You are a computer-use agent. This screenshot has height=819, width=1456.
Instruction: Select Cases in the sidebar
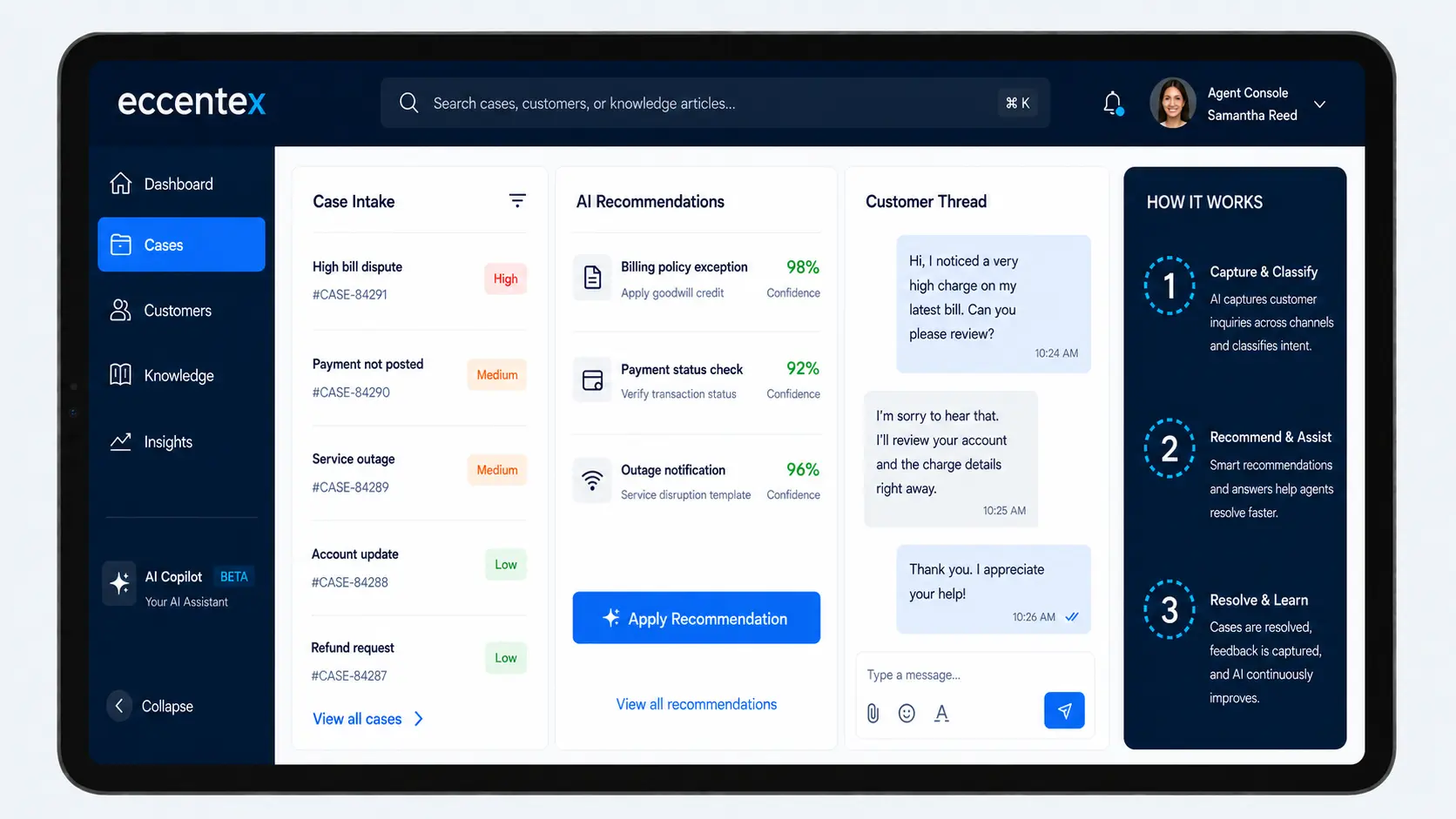(x=181, y=245)
